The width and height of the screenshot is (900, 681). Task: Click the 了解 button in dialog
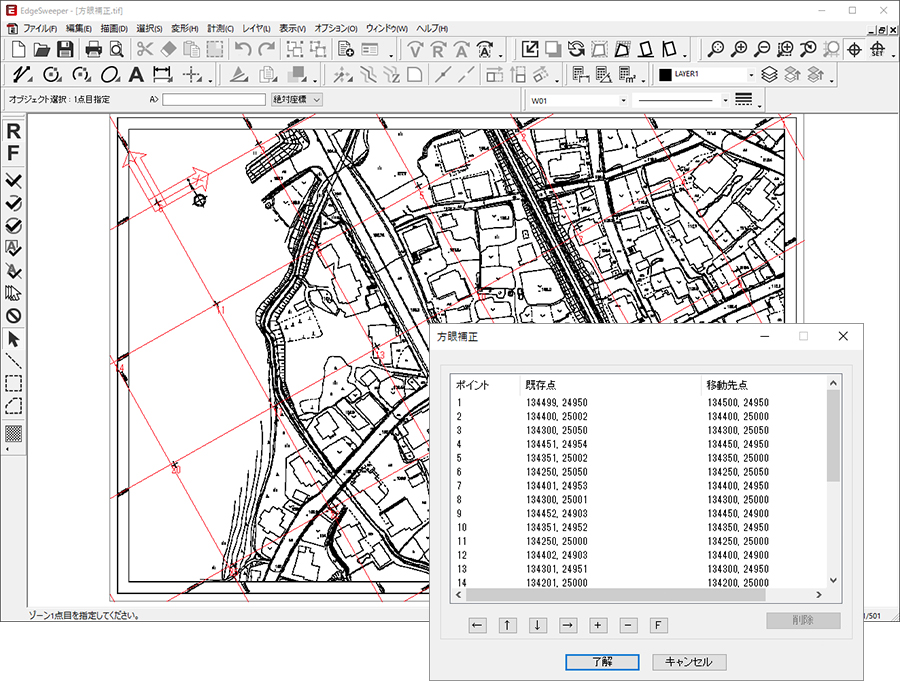(x=602, y=662)
